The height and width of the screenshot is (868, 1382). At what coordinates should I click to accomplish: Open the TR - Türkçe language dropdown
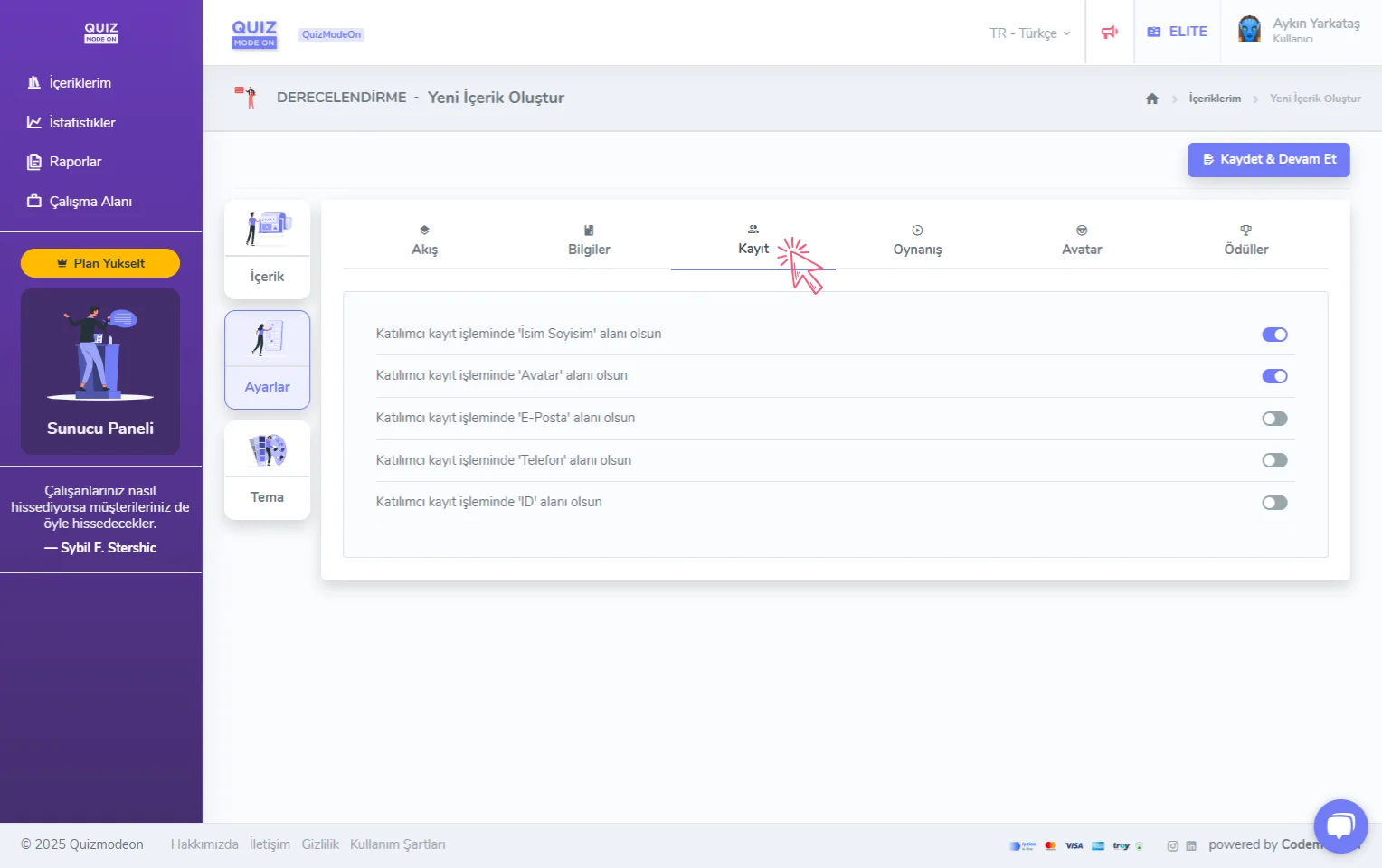coord(1029,33)
